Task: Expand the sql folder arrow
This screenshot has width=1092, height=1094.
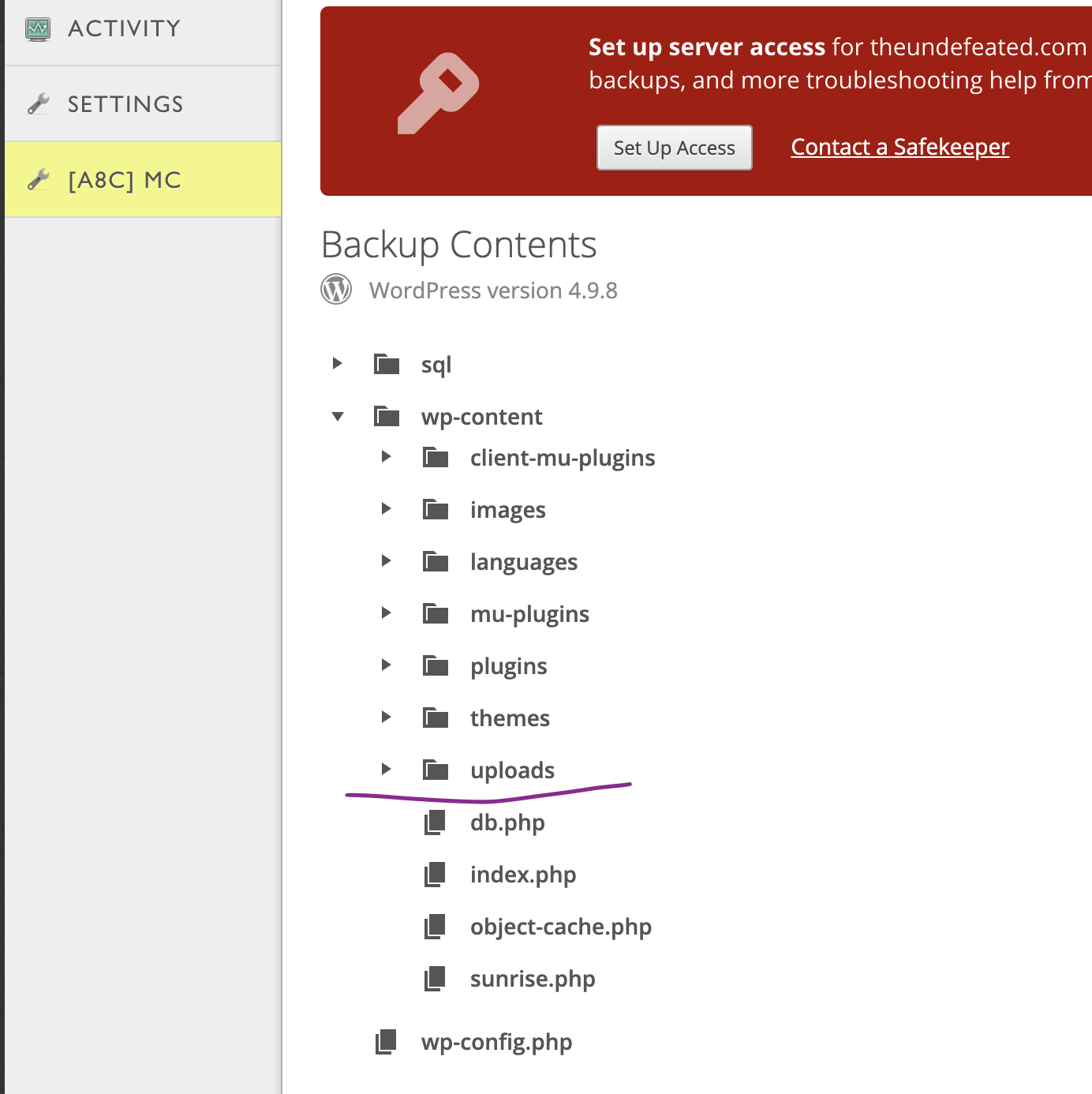Action: [337, 363]
